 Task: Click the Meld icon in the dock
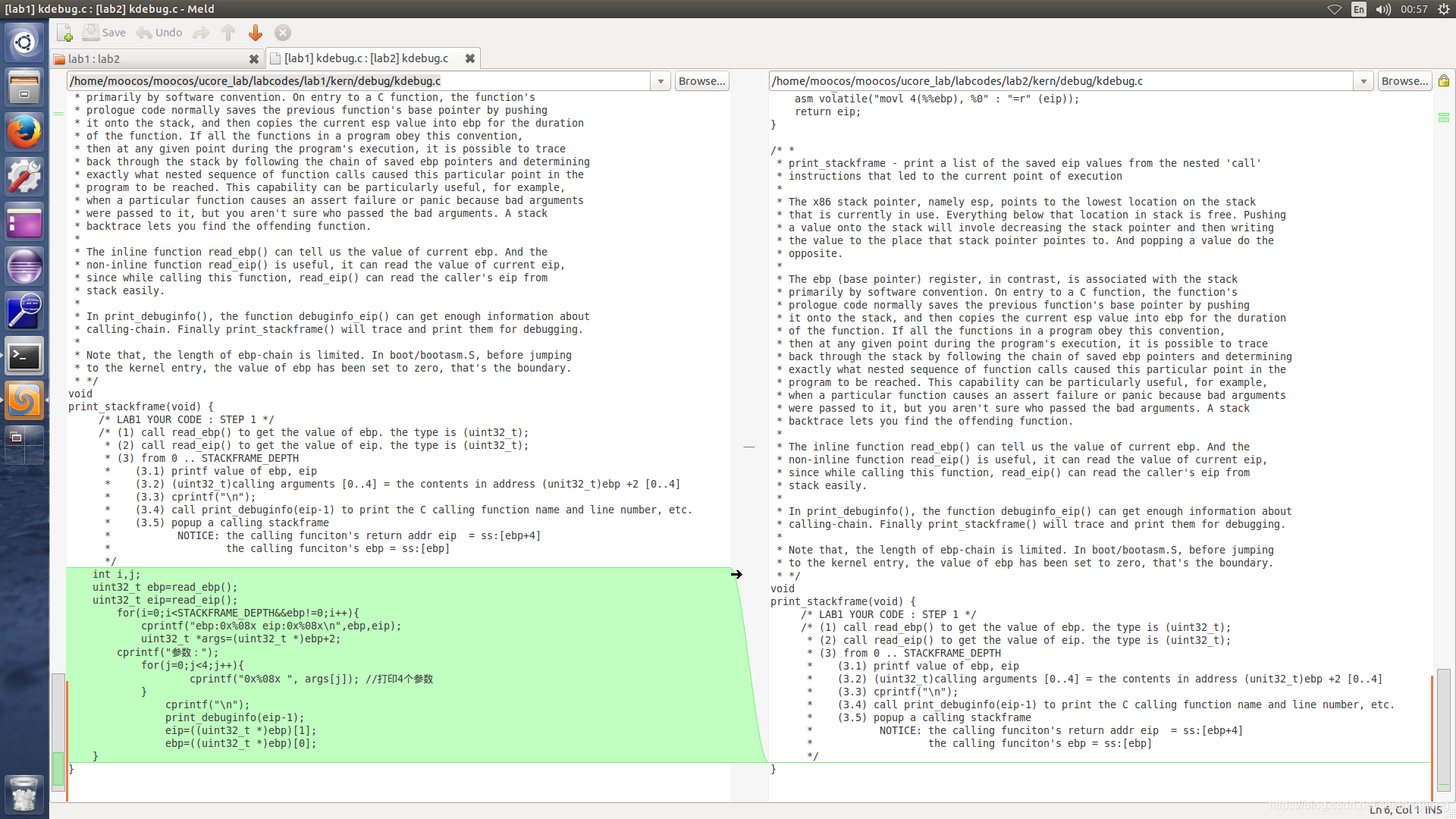(x=24, y=401)
